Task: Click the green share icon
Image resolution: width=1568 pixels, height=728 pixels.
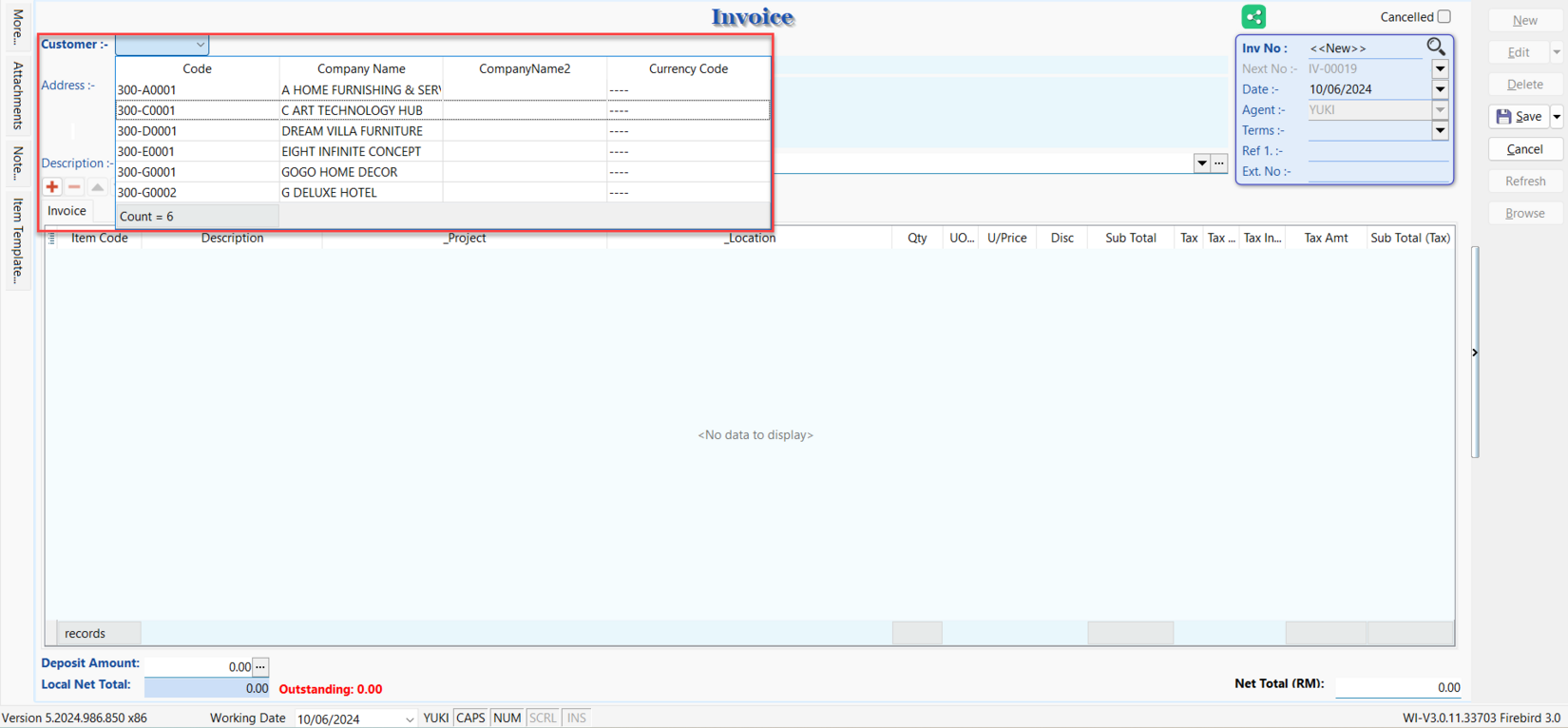Action: click(x=1253, y=16)
